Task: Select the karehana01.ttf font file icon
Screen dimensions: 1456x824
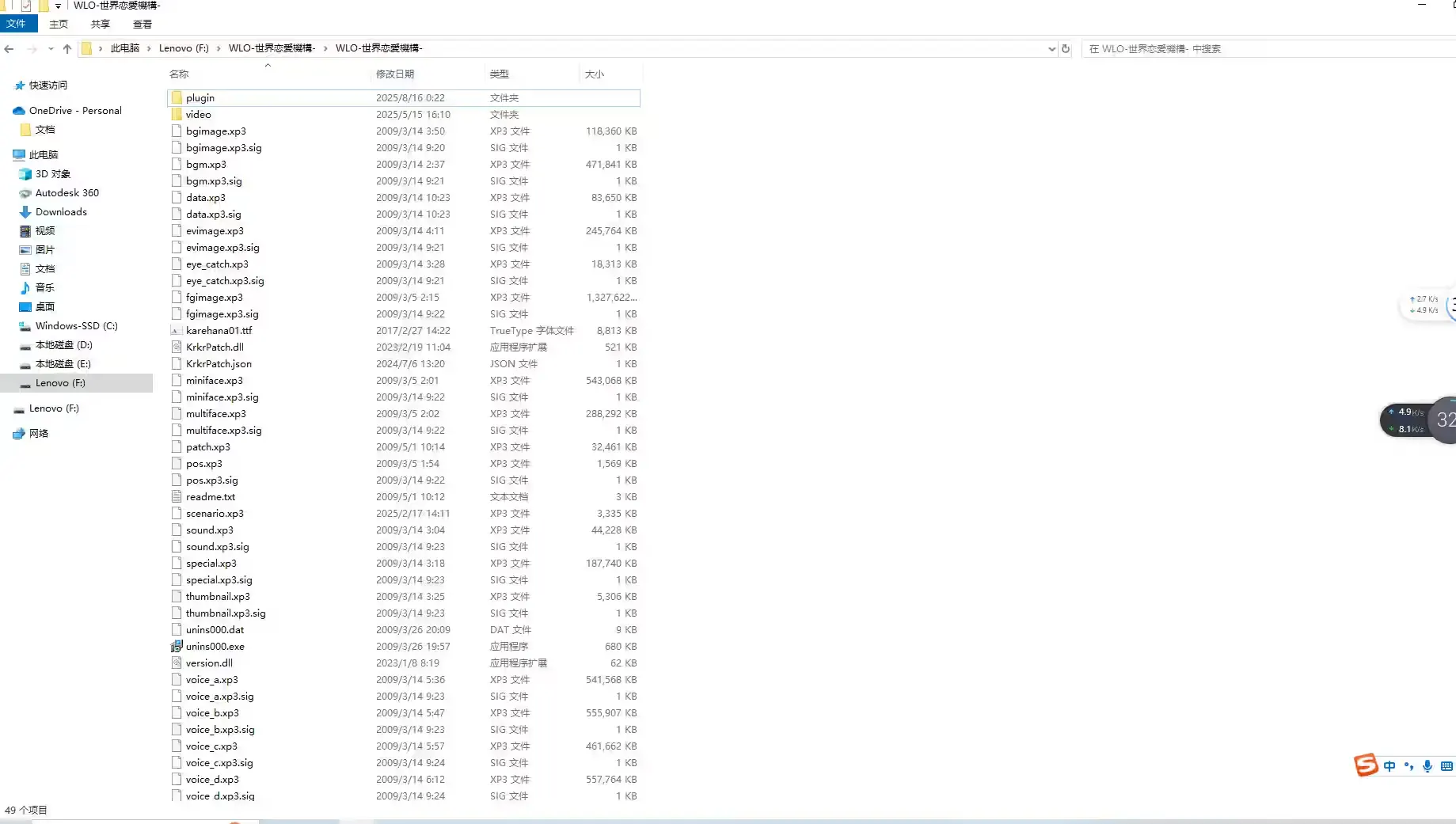Action: tap(177, 331)
